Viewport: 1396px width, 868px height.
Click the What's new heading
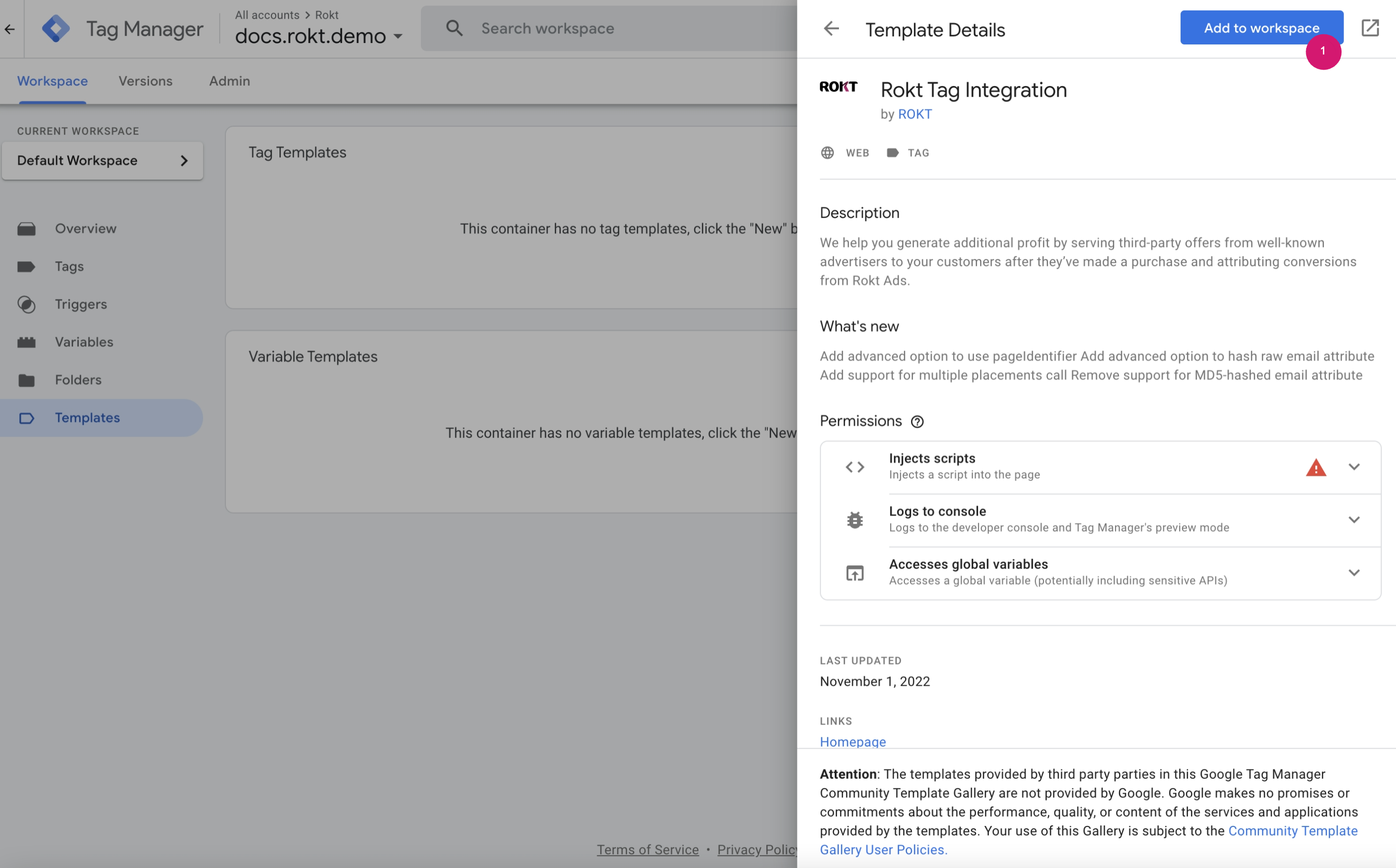tap(859, 326)
